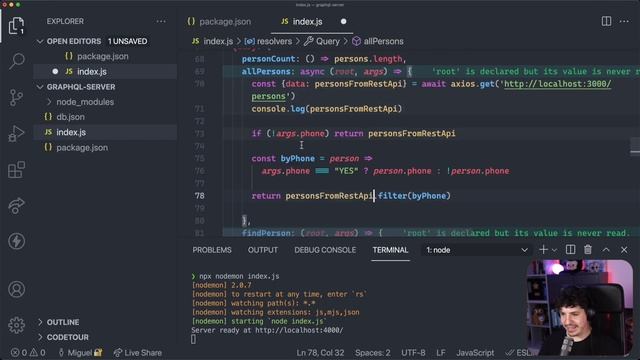Viewport: 640px width, 360px height.
Task: Open db.json in file tree
Action: click(x=70, y=117)
